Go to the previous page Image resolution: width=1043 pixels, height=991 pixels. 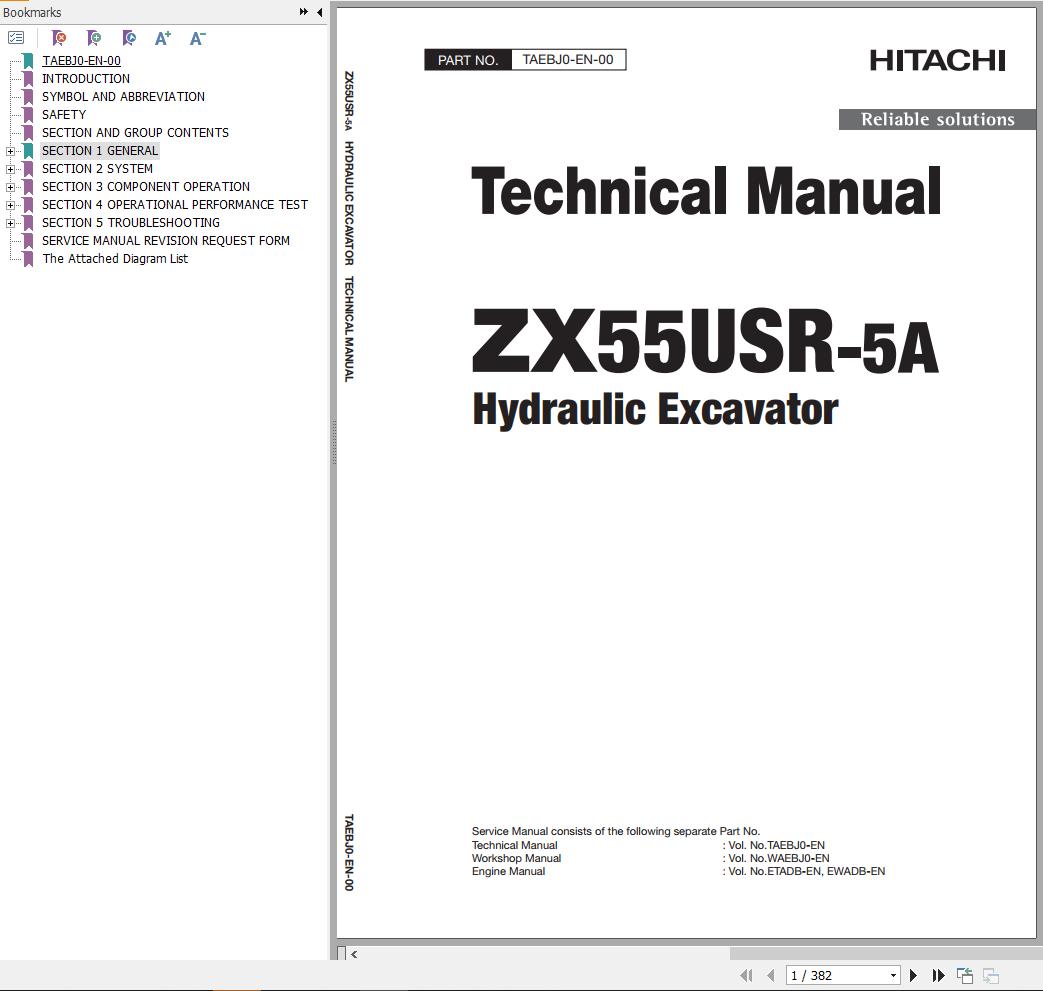[770, 975]
